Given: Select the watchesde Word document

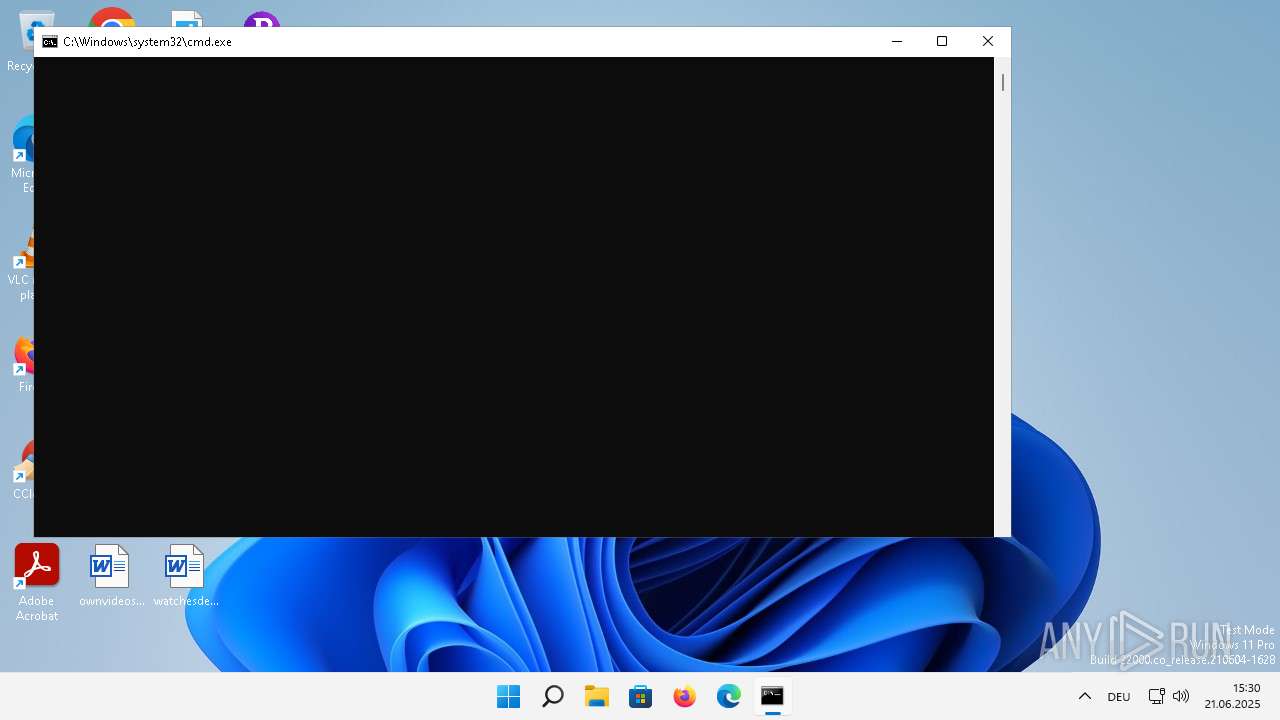Looking at the screenshot, I should pyautogui.click(x=185, y=576).
